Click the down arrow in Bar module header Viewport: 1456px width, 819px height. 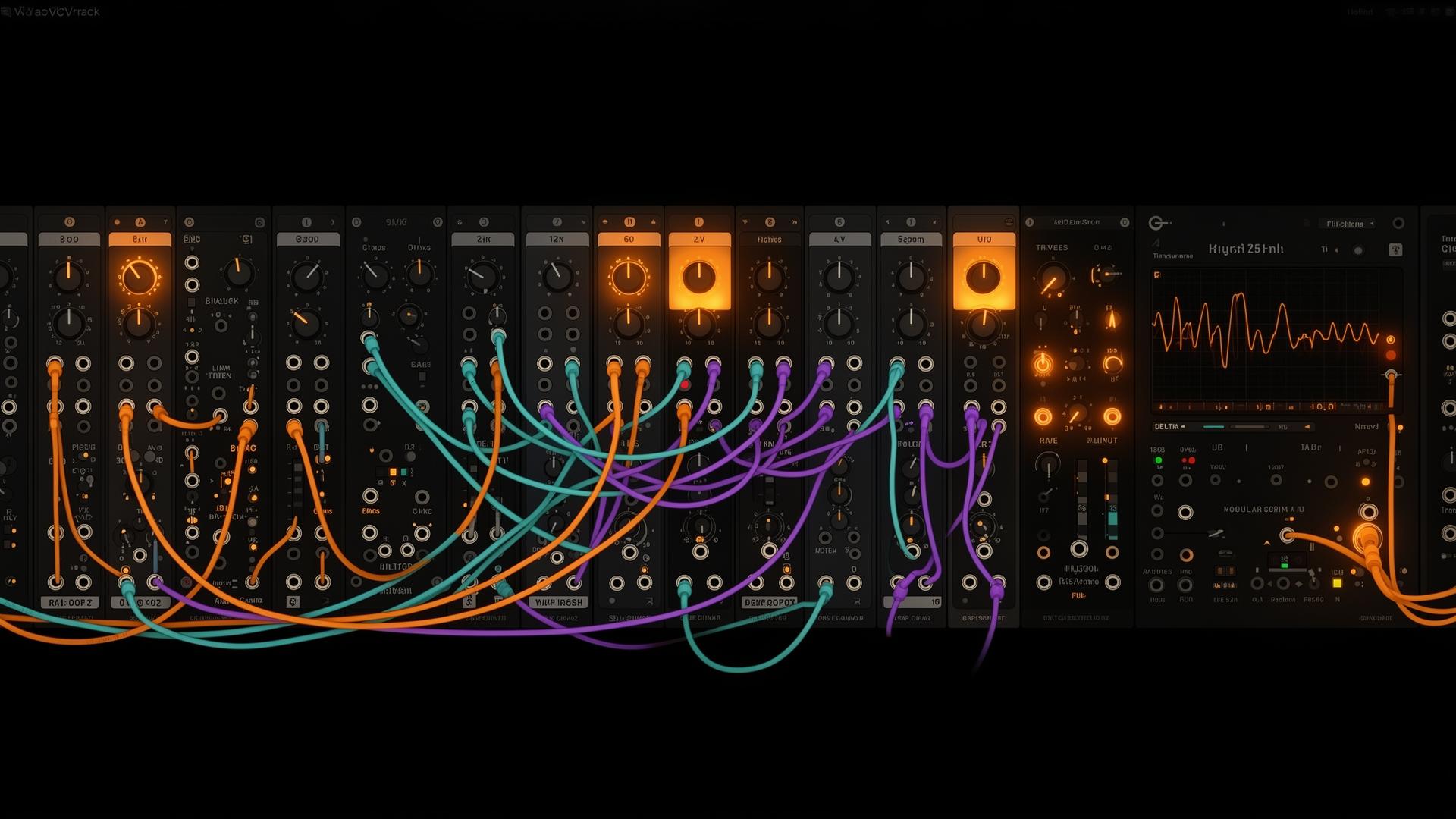click(165, 222)
